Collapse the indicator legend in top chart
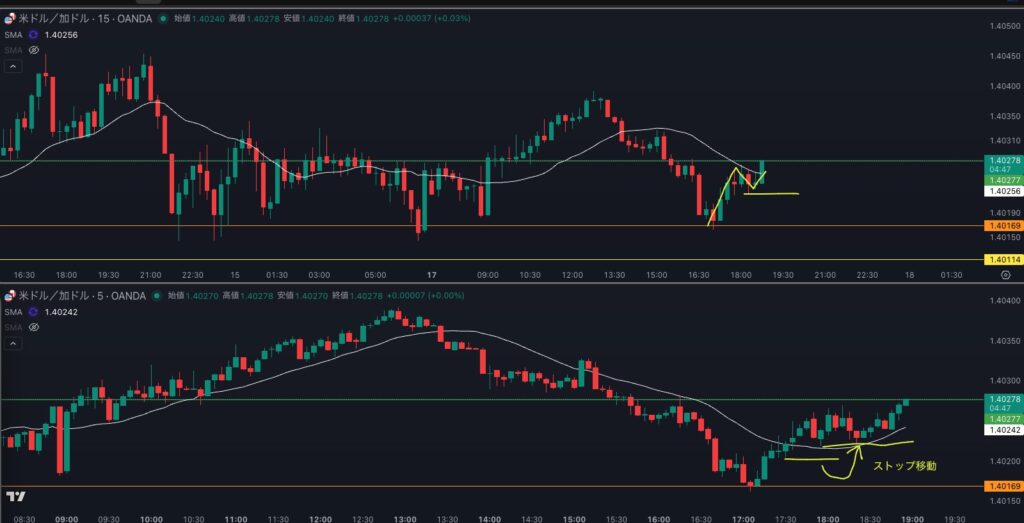The height and width of the screenshot is (523, 1024). 13,66
